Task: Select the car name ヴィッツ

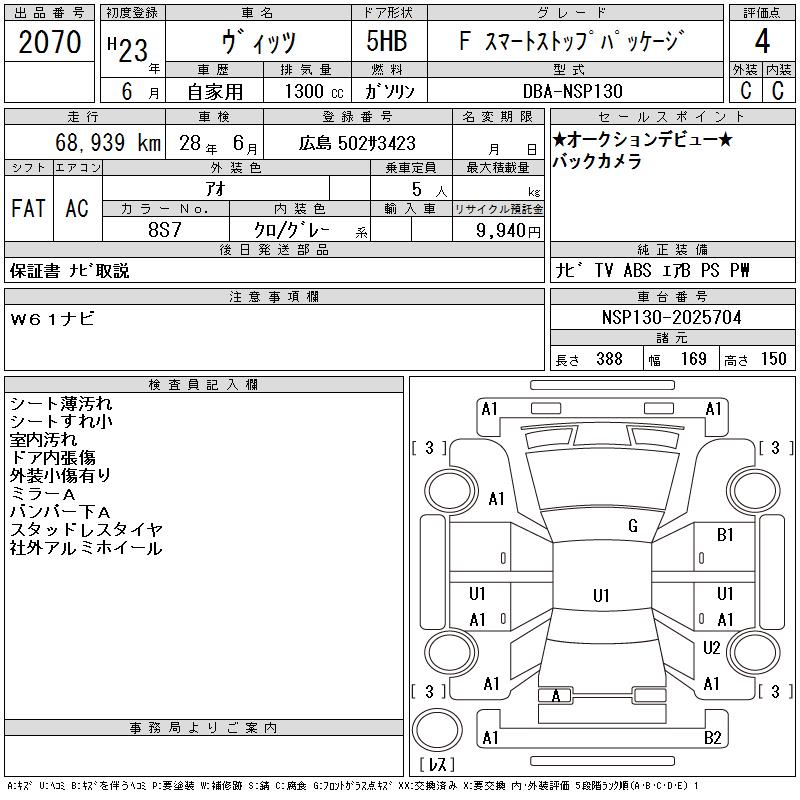Action: point(257,43)
